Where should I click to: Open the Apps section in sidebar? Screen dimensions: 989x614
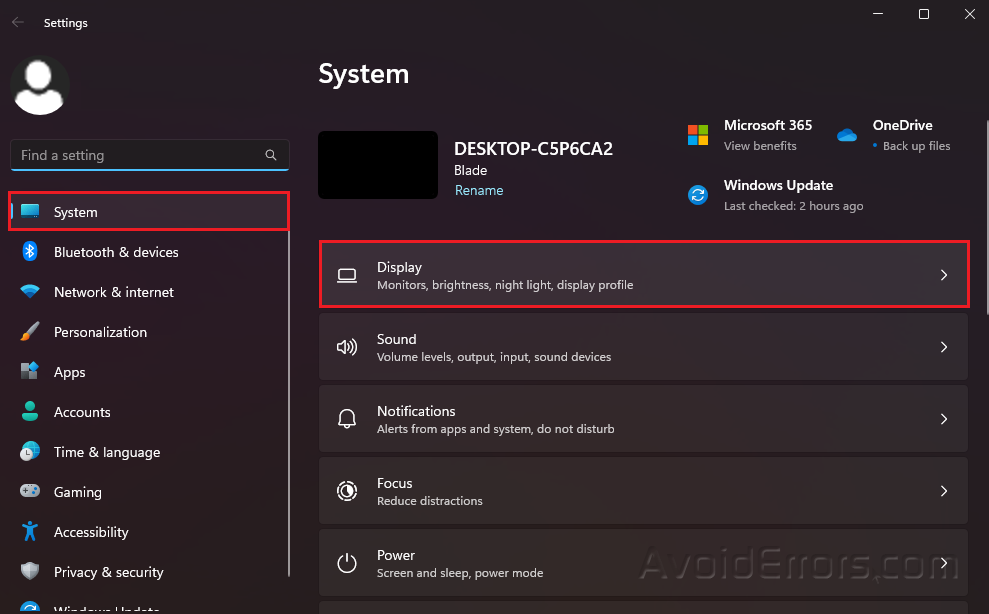(x=69, y=372)
